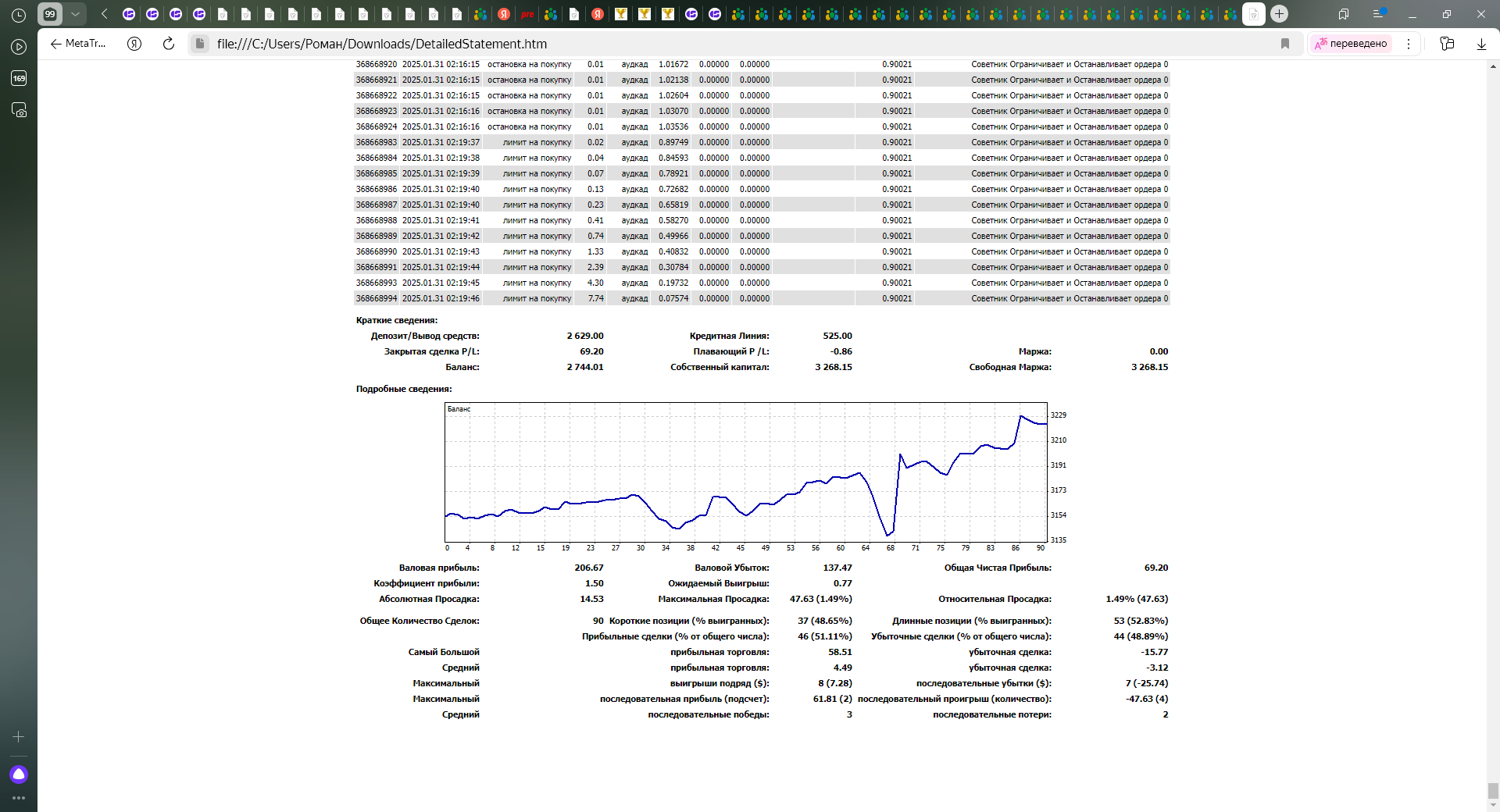Open the downloads arrow icon
Image resolution: width=1500 pixels, height=812 pixels.
[1481, 44]
